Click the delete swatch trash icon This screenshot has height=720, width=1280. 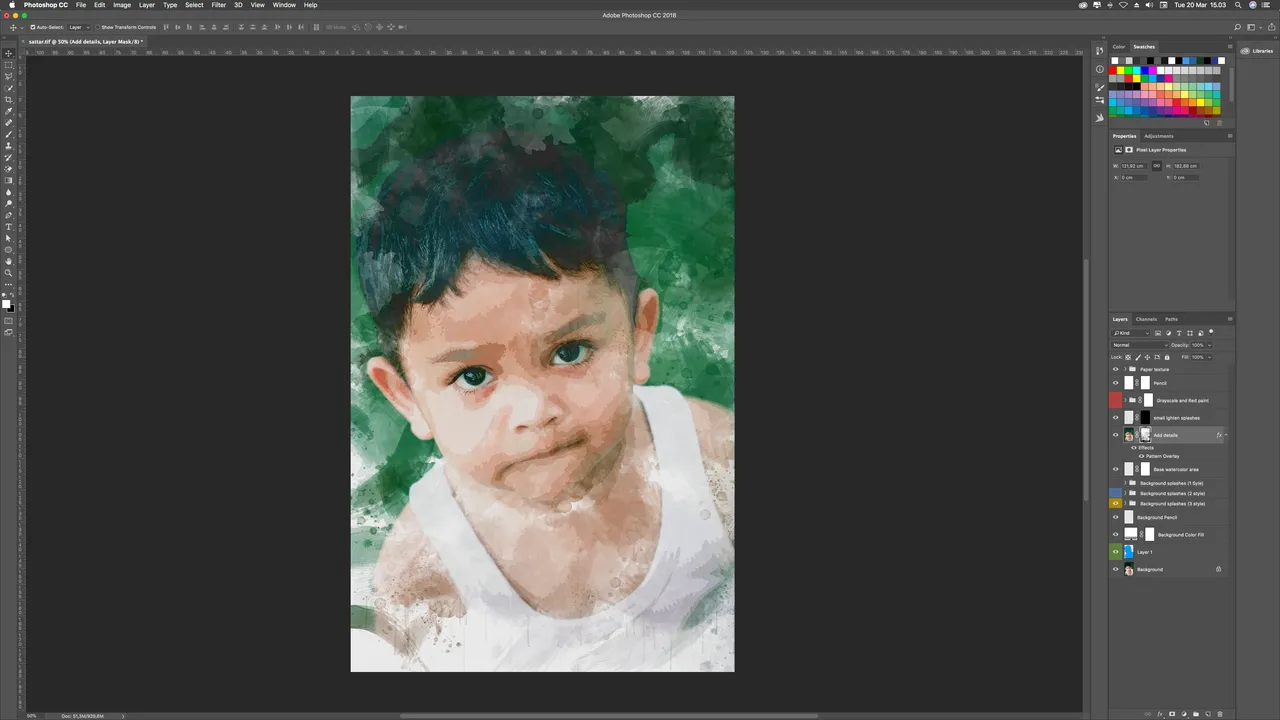point(1219,123)
